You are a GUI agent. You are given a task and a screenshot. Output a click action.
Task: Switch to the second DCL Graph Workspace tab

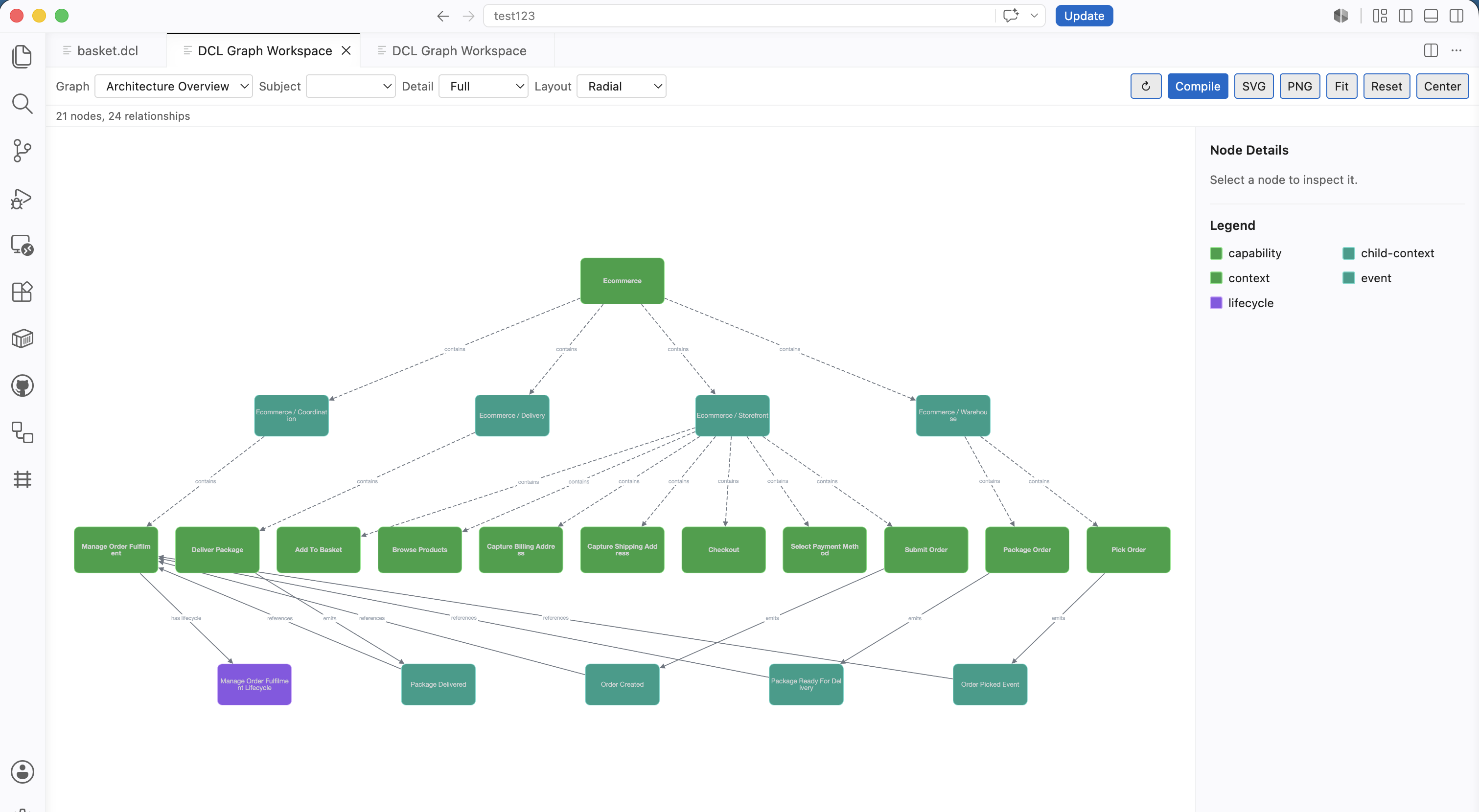pyautogui.click(x=458, y=50)
